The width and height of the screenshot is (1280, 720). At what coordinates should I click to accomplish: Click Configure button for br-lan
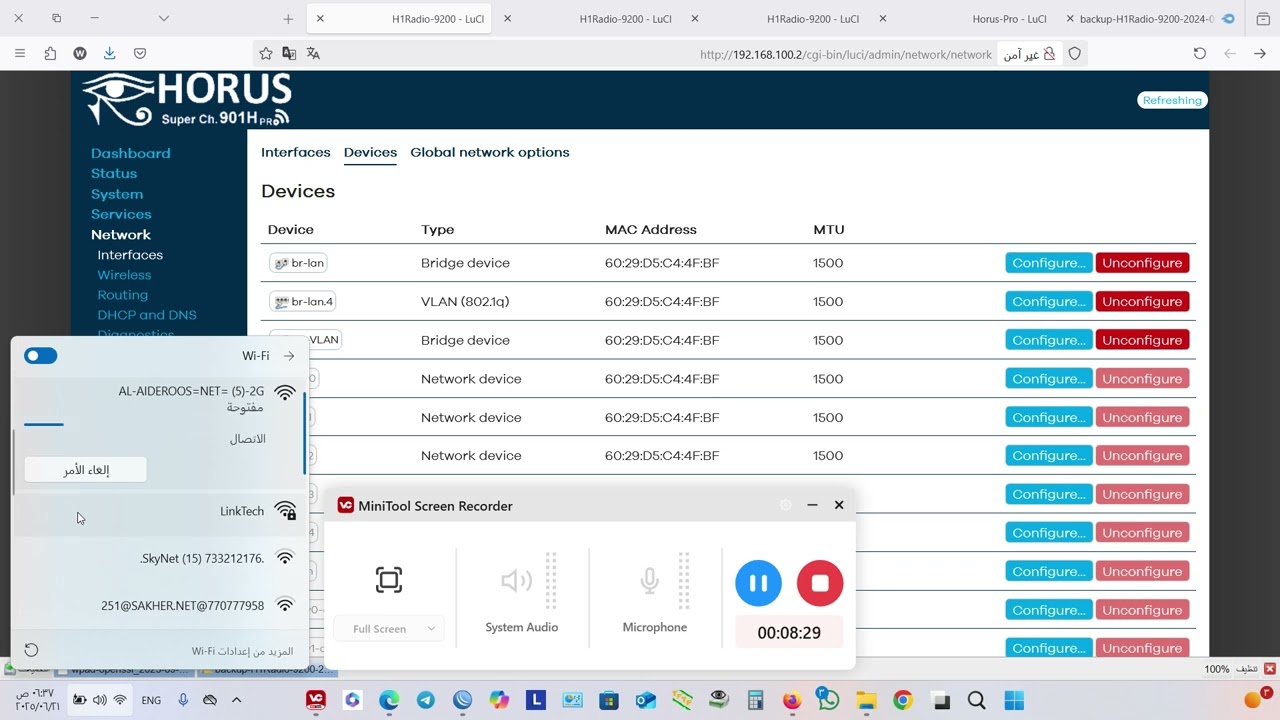[1048, 263]
